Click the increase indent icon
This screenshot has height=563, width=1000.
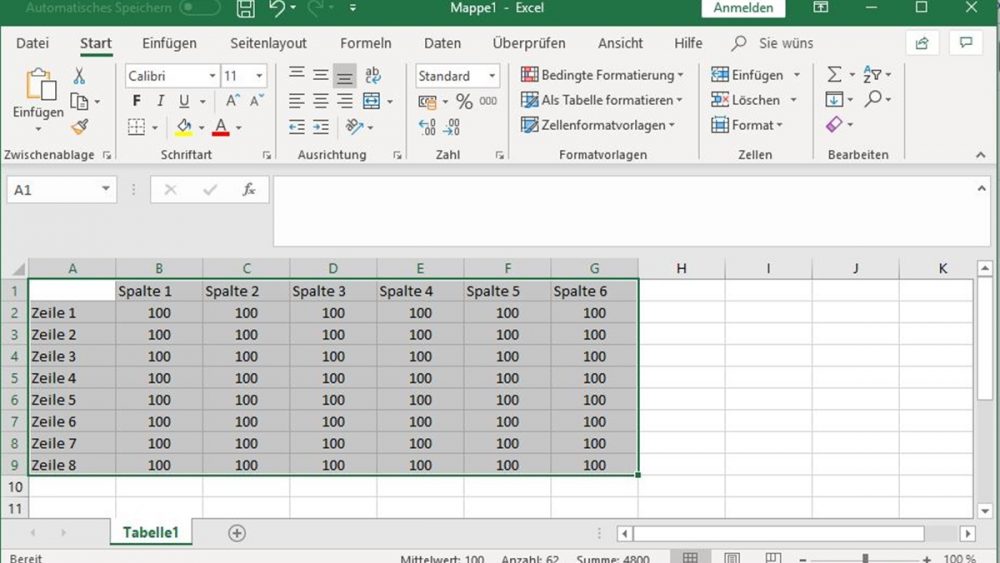(x=321, y=127)
